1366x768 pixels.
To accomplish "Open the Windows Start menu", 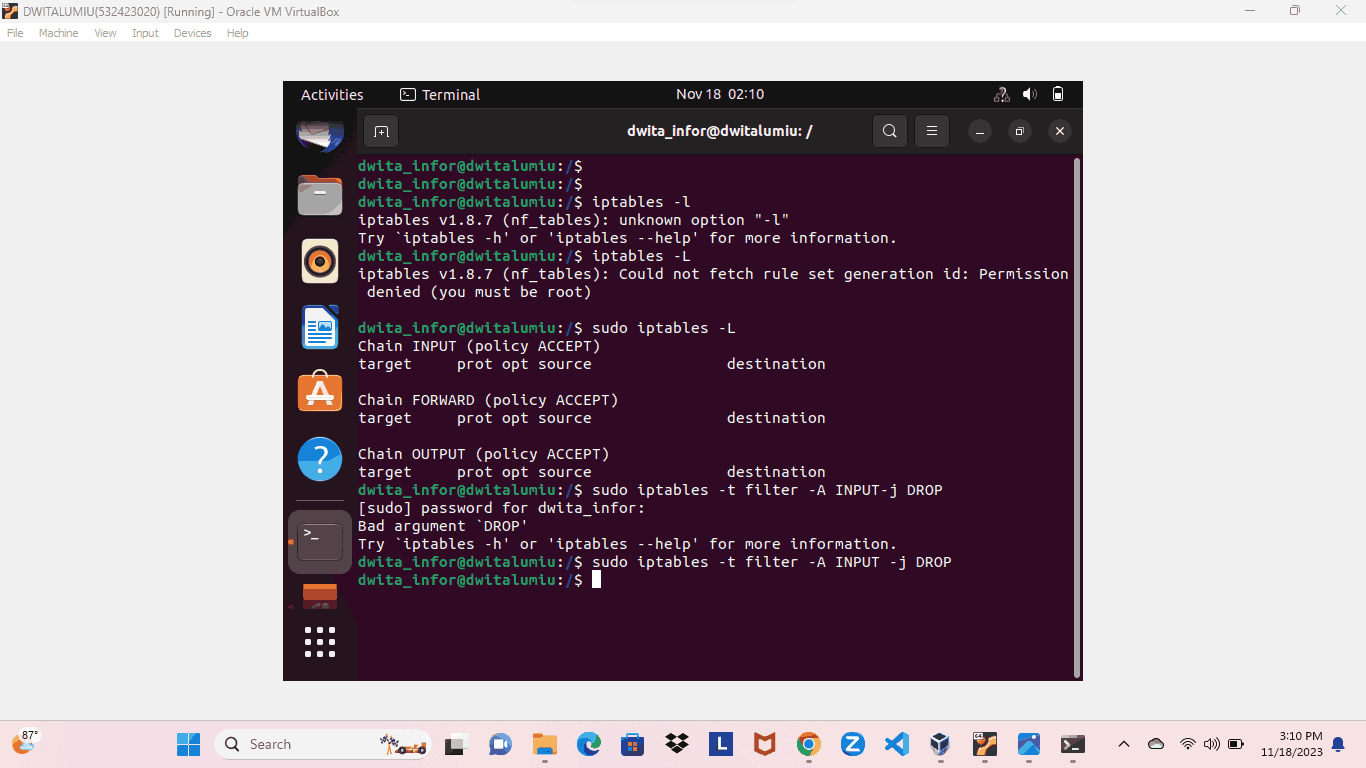I will pyautogui.click(x=188, y=744).
